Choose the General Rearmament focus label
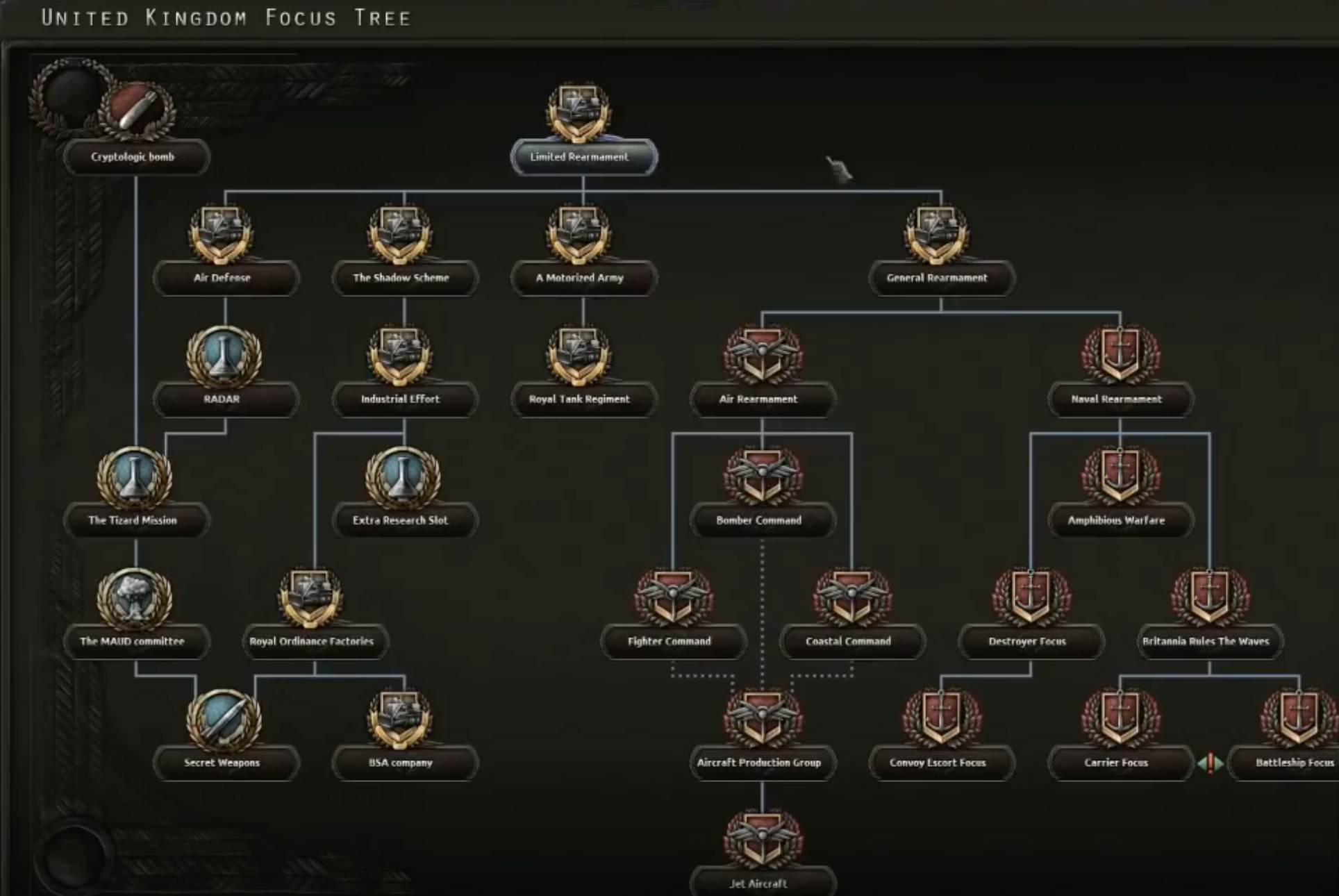Image resolution: width=1339 pixels, height=896 pixels. click(939, 278)
